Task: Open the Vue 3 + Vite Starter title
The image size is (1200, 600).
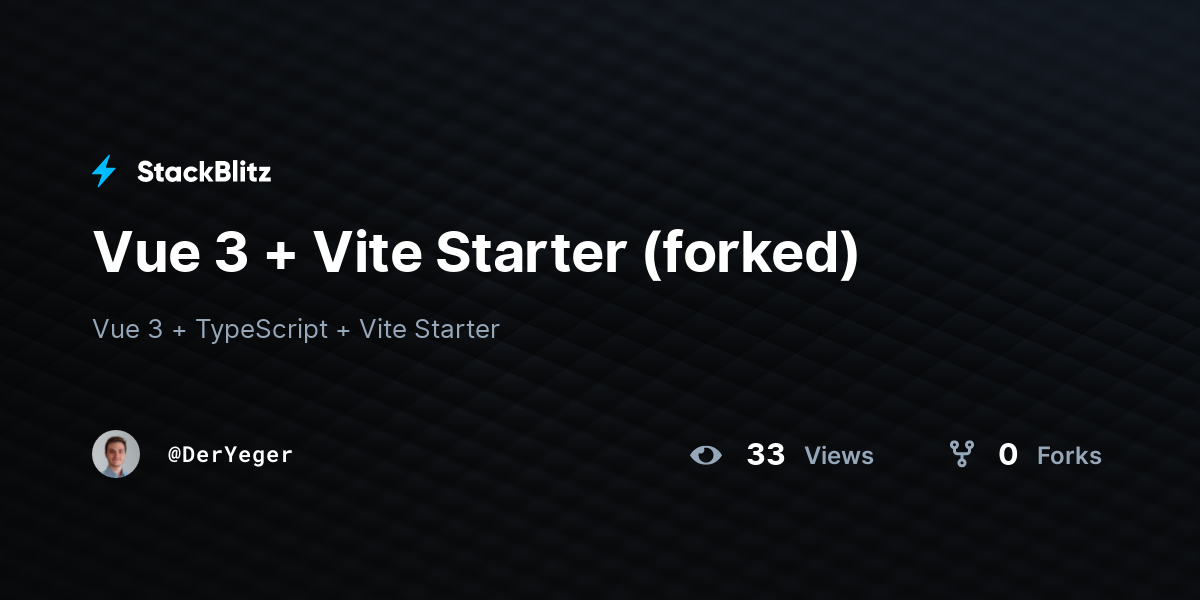Action: 476,251
